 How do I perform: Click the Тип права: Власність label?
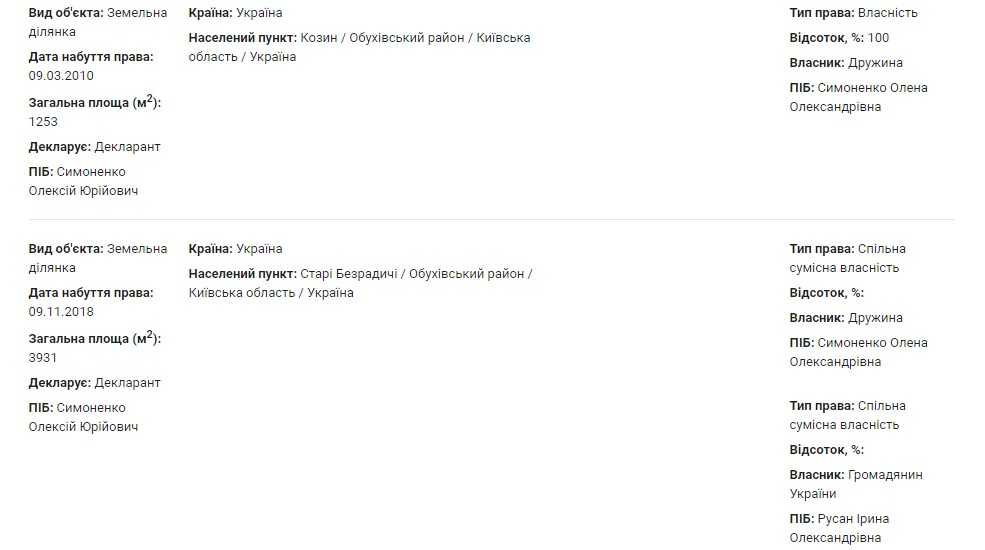point(854,13)
